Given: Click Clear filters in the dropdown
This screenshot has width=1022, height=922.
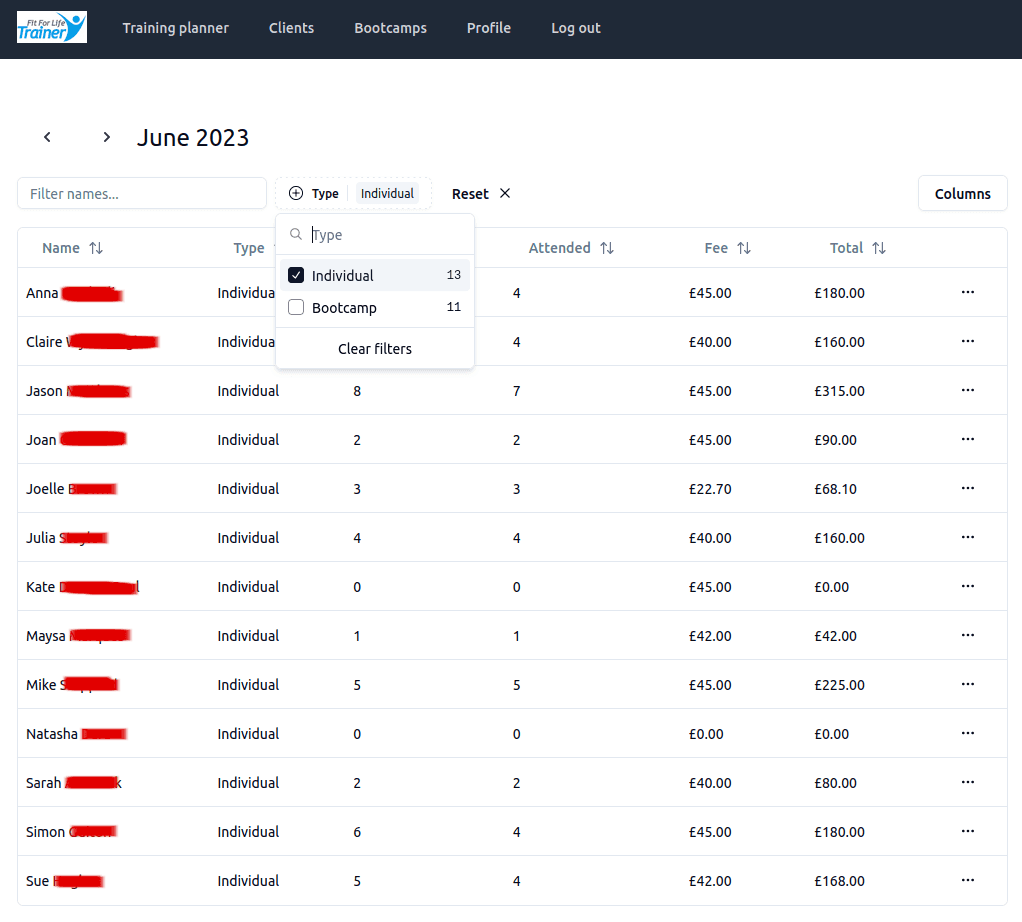Looking at the screenshot, I should point(375,349).
